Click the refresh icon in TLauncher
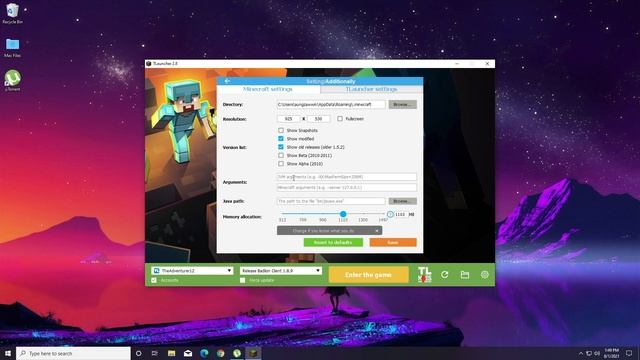Screen dimensions: 640x360 tap(444, 275)
